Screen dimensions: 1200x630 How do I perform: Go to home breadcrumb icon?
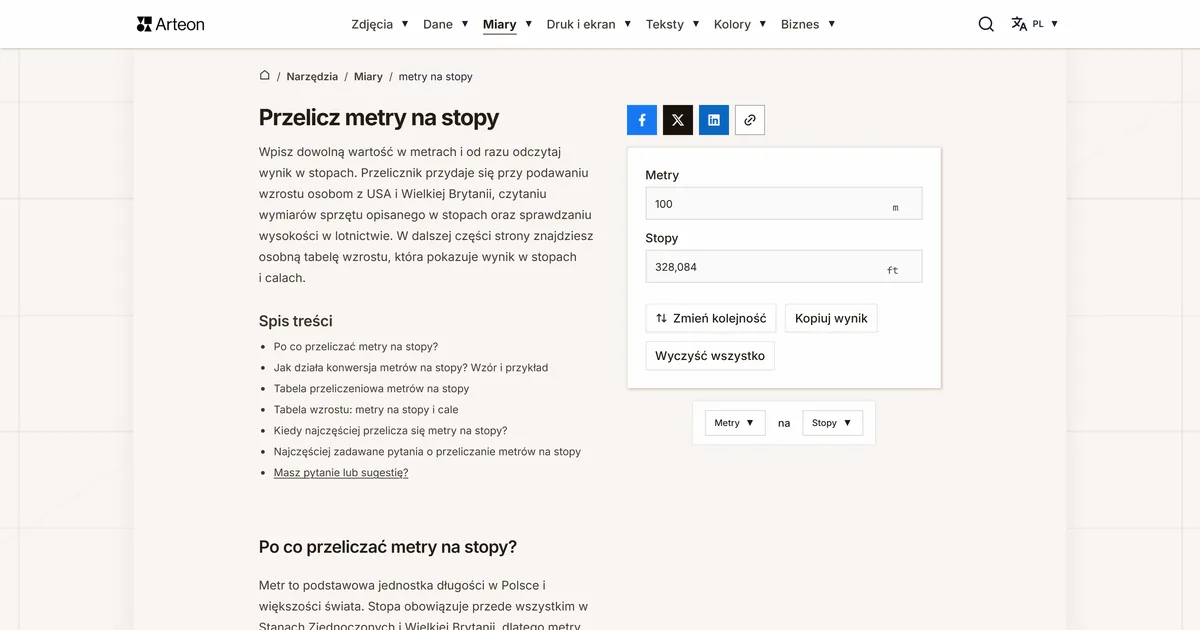click(265, 76)
